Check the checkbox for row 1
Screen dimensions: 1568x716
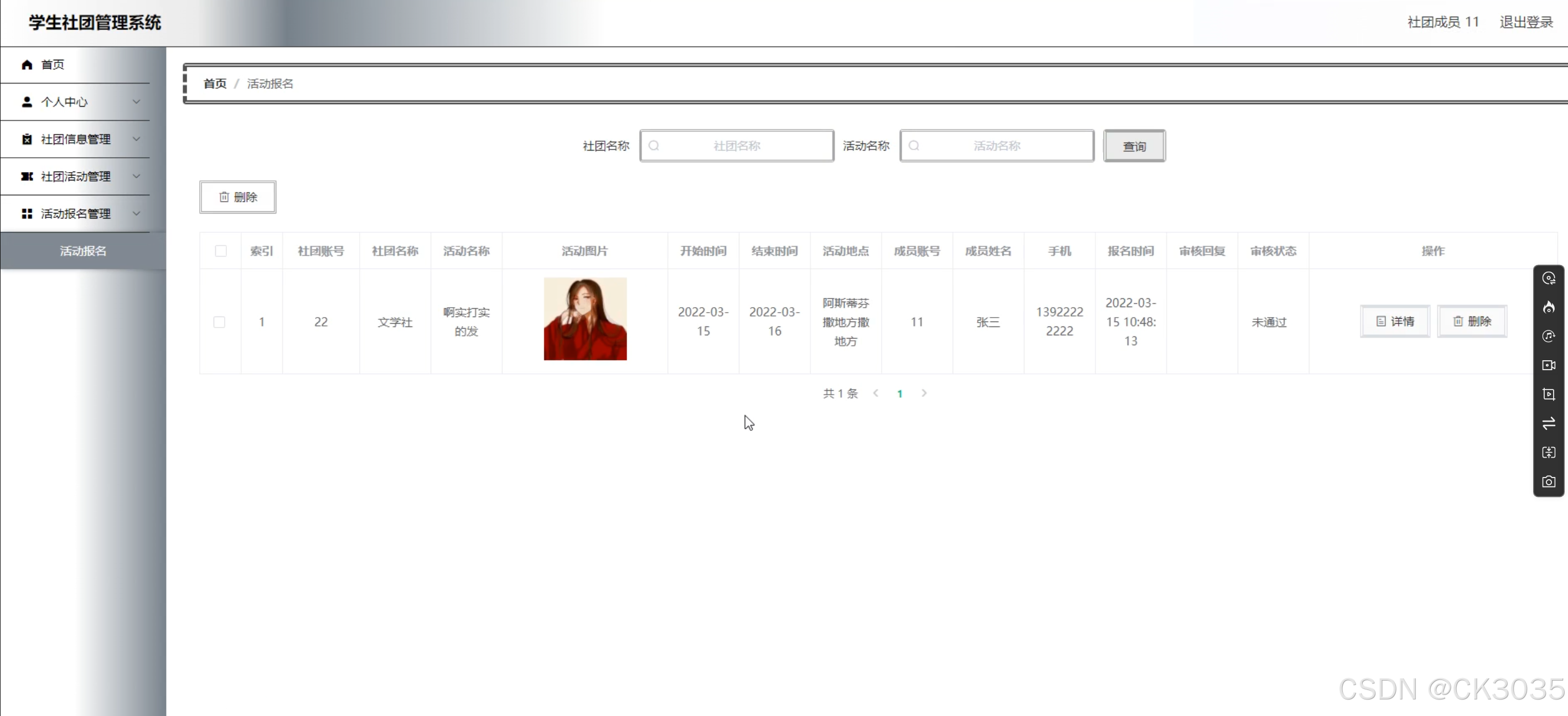(x=219, y=322)
